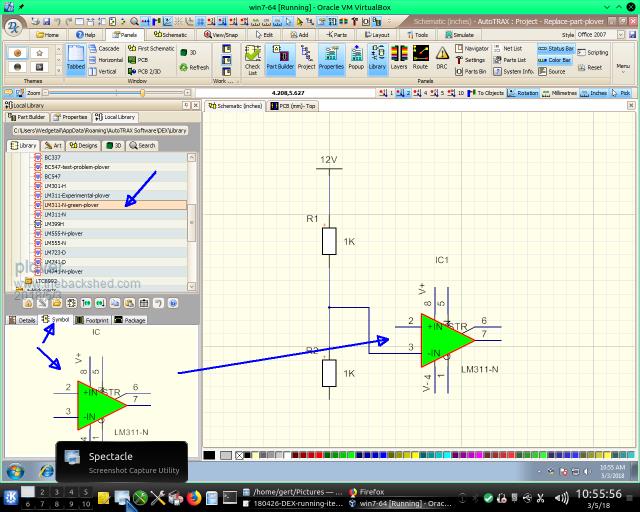This screenshot has height=512, width=640.
Task: Click the Refresh window icon
Action: (193, 67)
